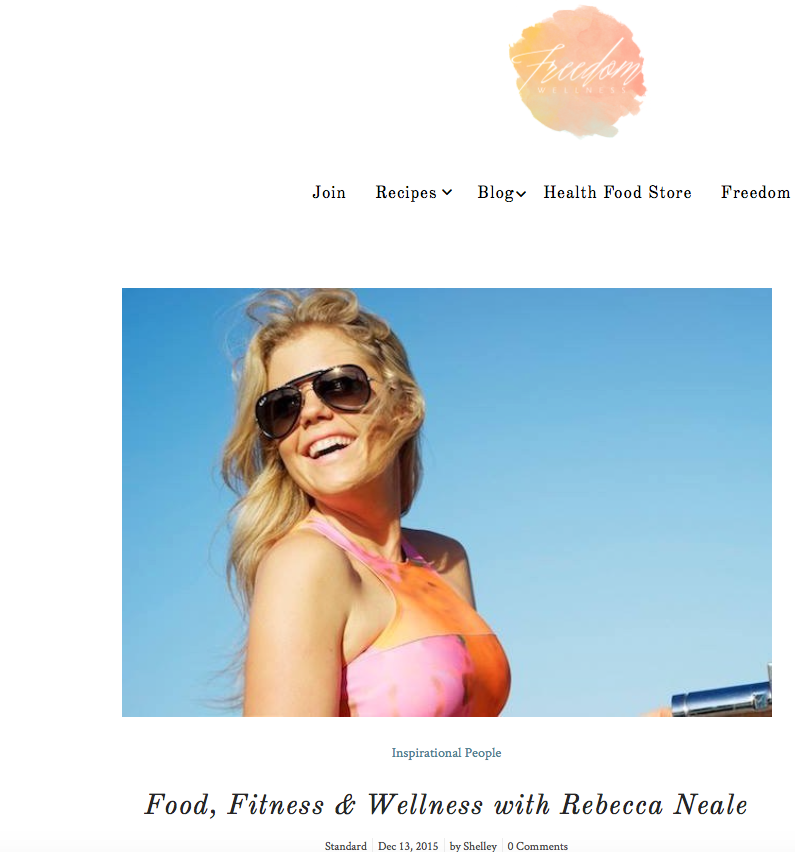Screen dimensions: 795x852
Task: Open the Join page
Action: click(329, 192)
